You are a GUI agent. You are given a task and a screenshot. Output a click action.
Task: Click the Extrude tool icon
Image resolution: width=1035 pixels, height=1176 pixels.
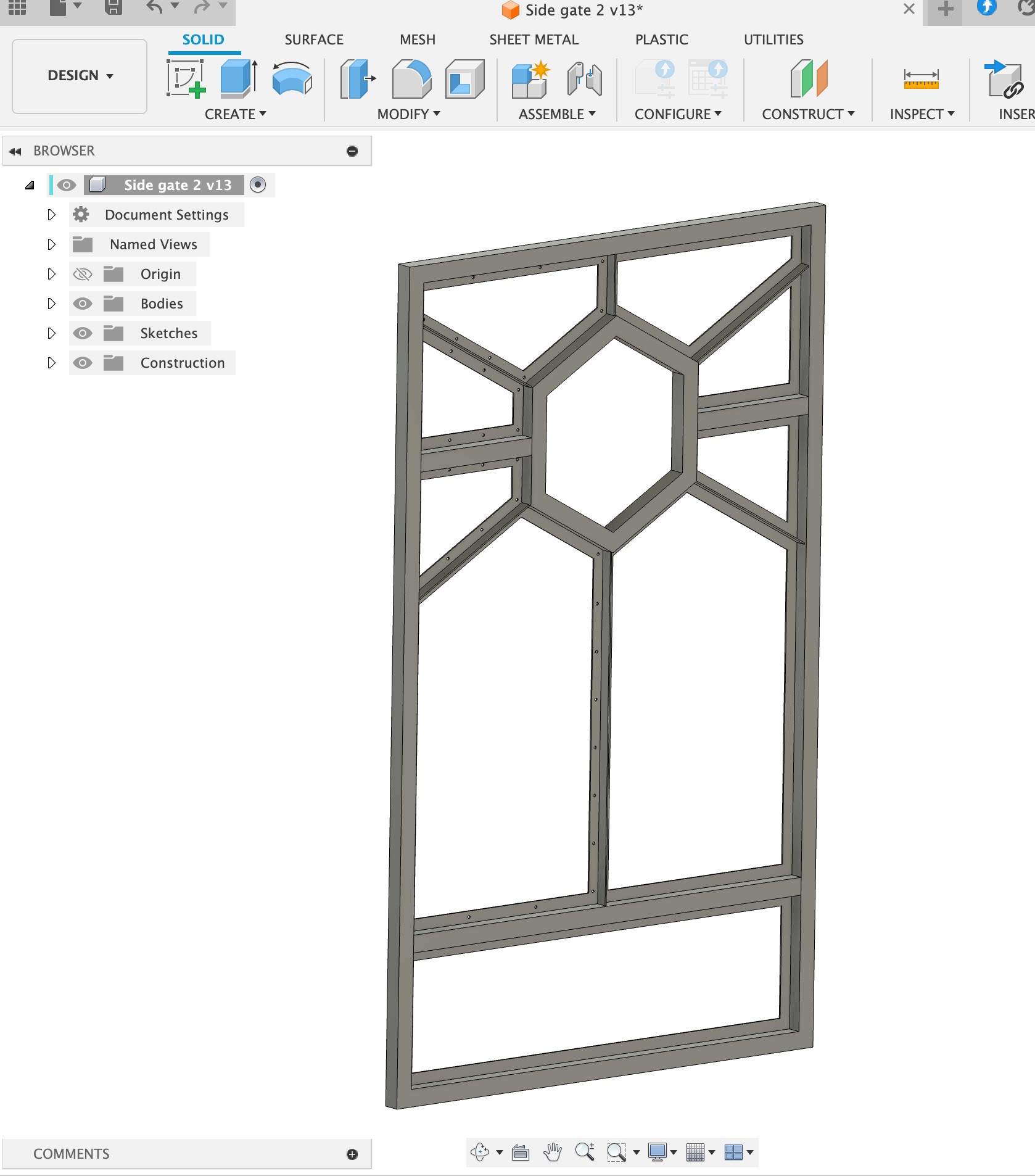(239, 79)
